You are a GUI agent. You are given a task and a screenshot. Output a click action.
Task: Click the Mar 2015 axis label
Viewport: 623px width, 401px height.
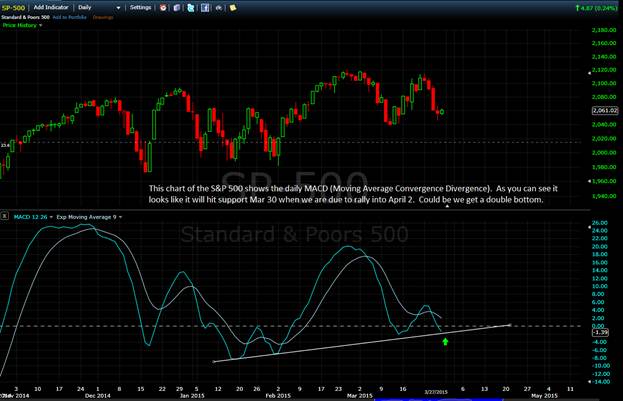(x=360, y=396)
